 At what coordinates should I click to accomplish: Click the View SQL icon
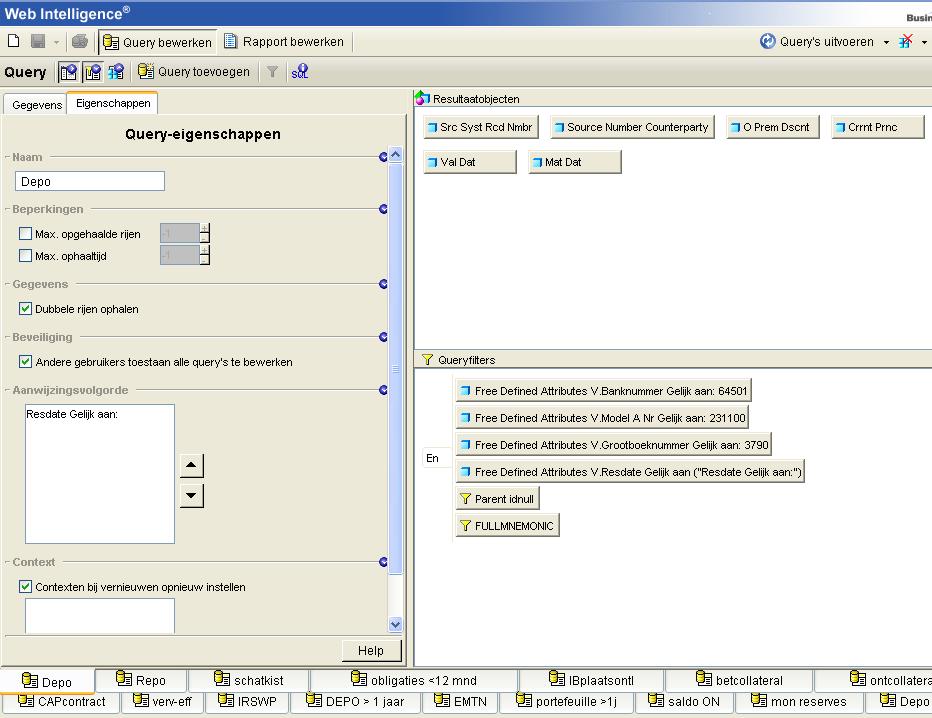(299, 72)
